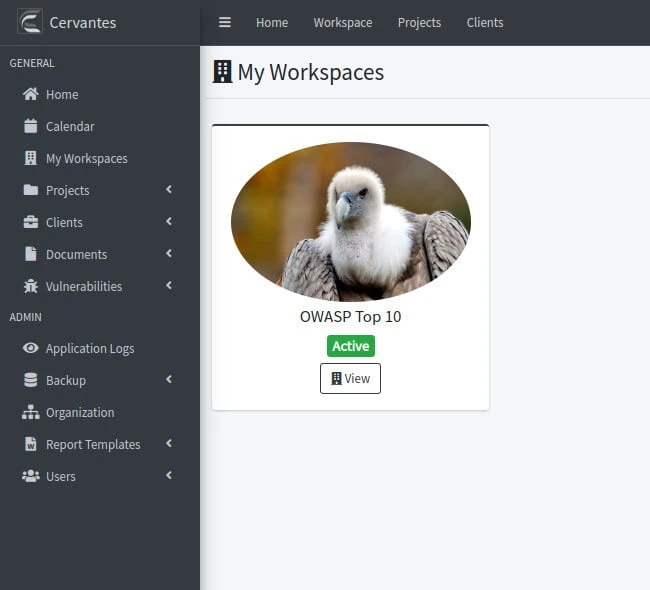The height and width of the screenshot is (590, 650).
Task: Go to Clients in top navbar
Action: [485, 22]
